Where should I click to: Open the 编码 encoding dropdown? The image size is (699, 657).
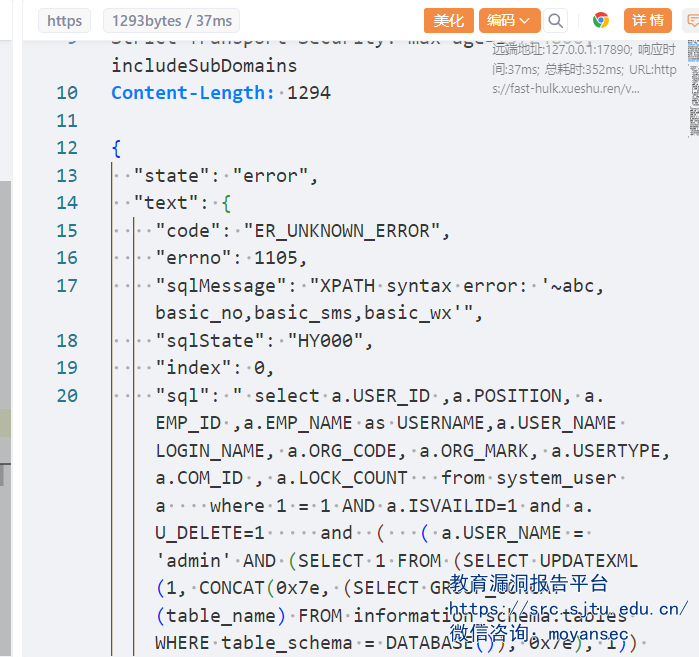pyautogui.click(x=509, y=21)
